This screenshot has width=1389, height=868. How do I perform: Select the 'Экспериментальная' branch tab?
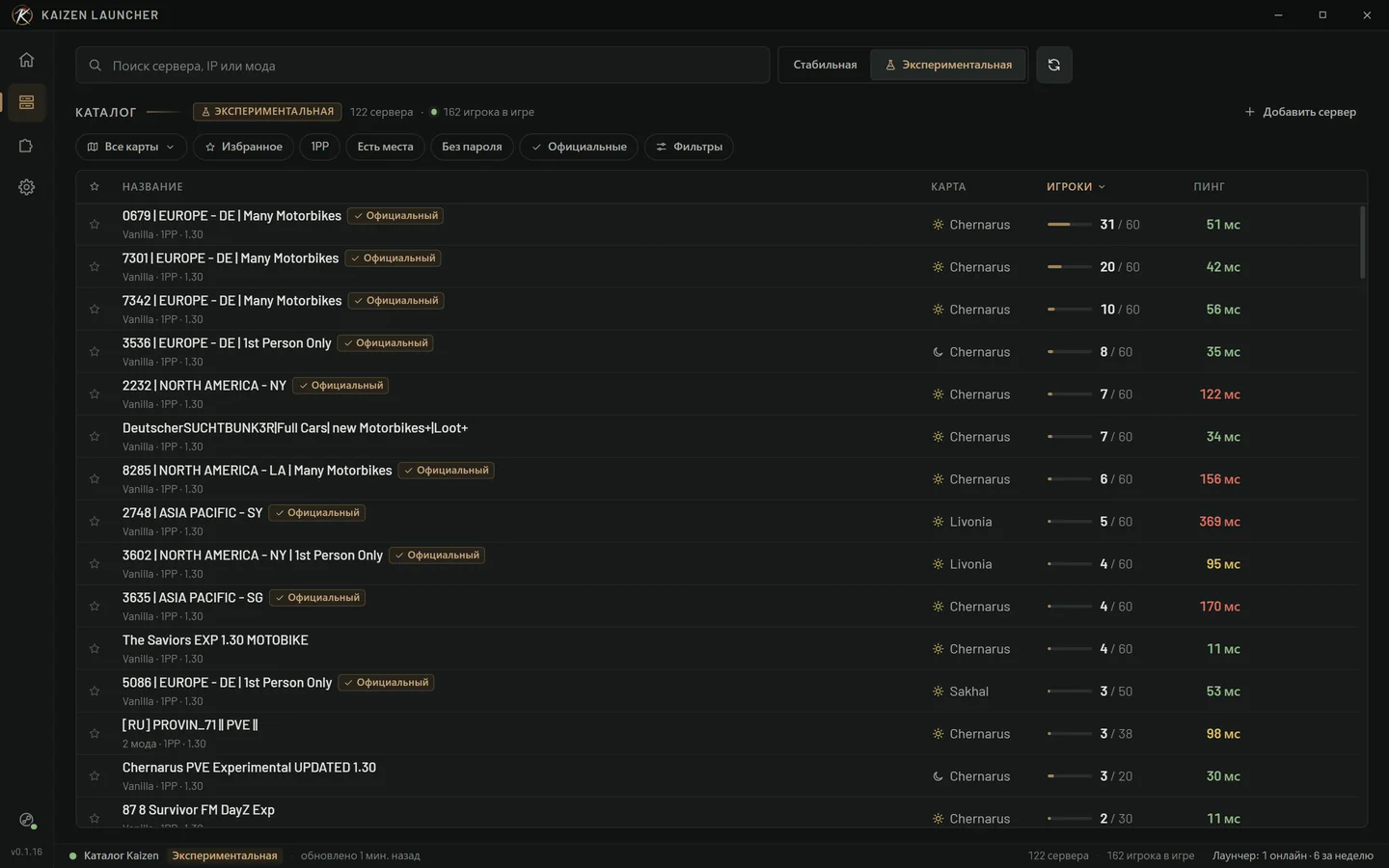[x=948, y=65]
